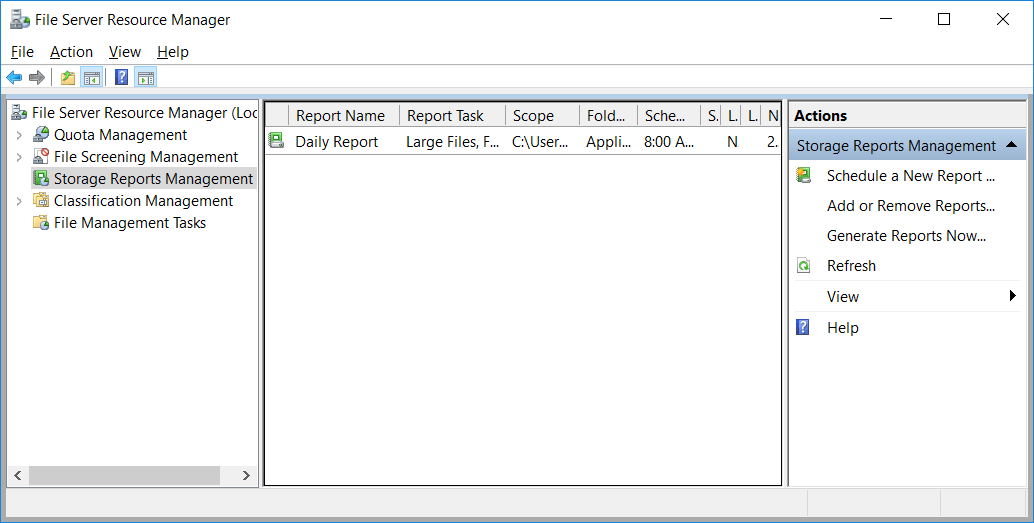Click View in the Actions pane

click(843, 297)
